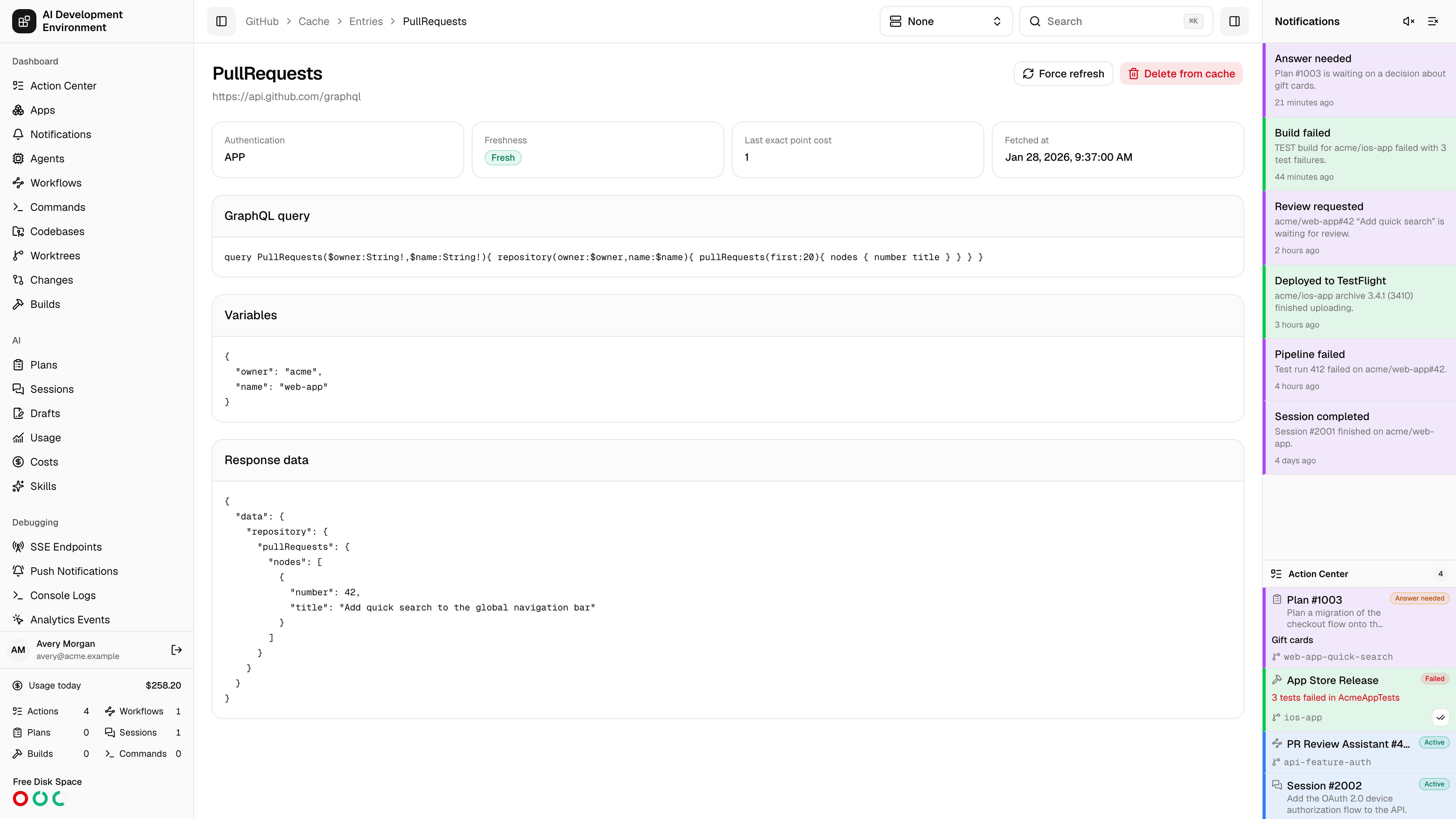This screenshot has height=819, width=1456.
Task: Open Analytics Events sidebar item
Action: pos(97,620)
